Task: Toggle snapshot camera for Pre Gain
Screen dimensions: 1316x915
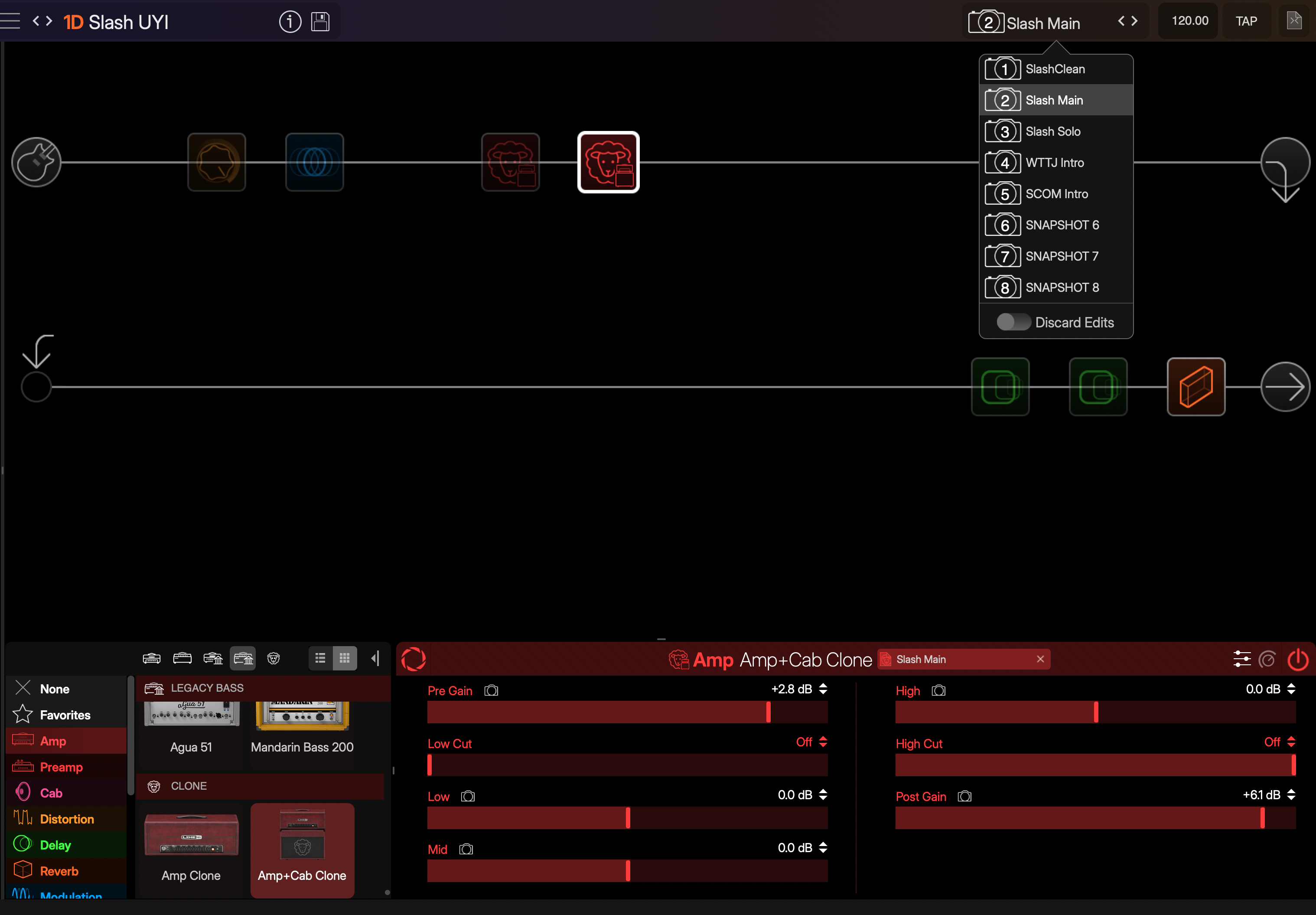Action: coord(491,691)
